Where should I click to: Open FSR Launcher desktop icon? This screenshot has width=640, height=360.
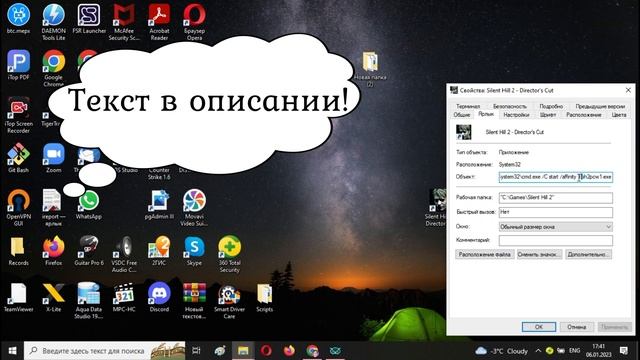click(89, 18)
